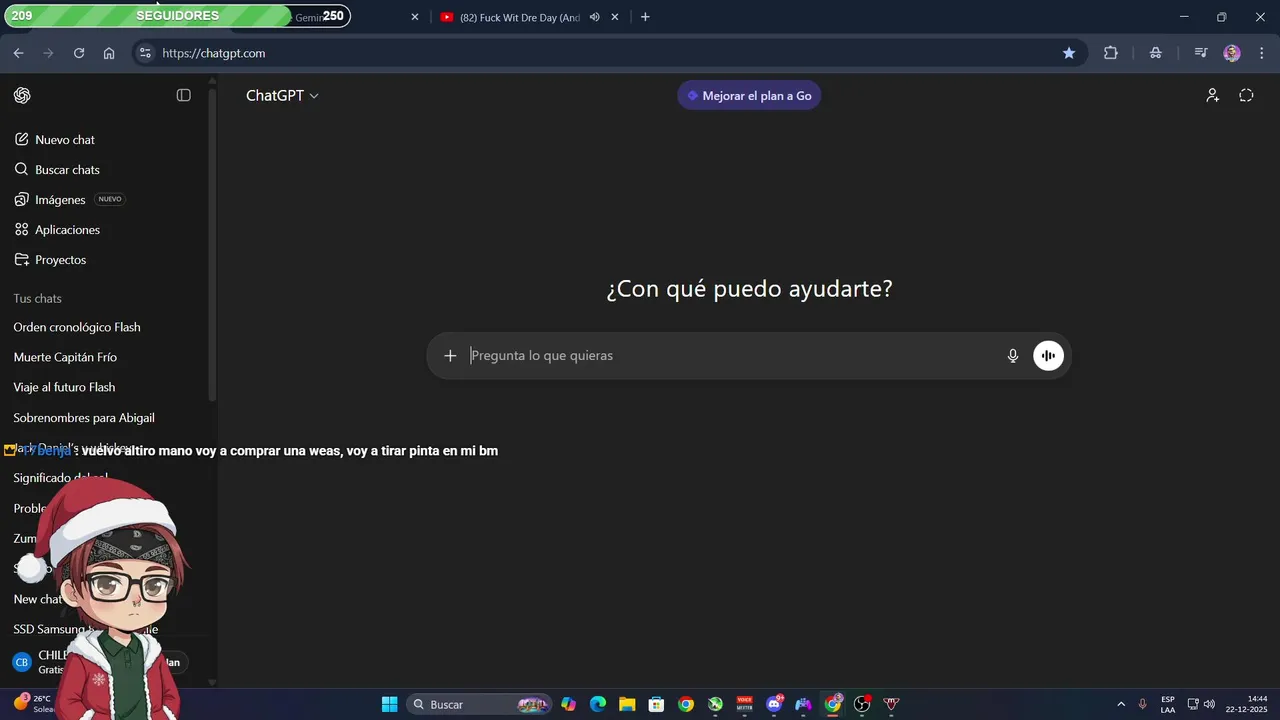
Task: View site information icon in address bar
Action: [146, 53]
